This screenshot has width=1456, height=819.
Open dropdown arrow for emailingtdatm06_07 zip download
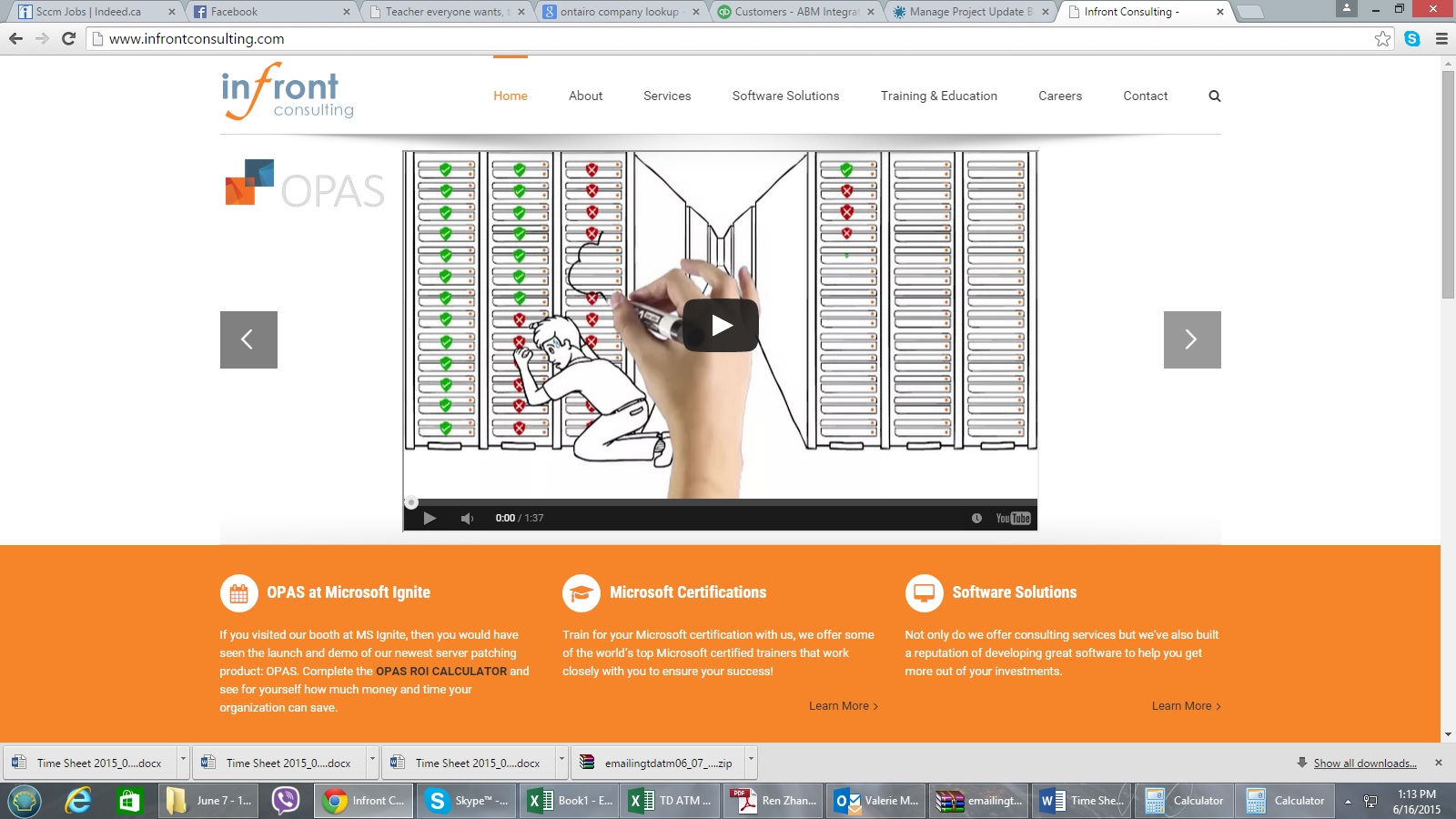coord(751,763)
